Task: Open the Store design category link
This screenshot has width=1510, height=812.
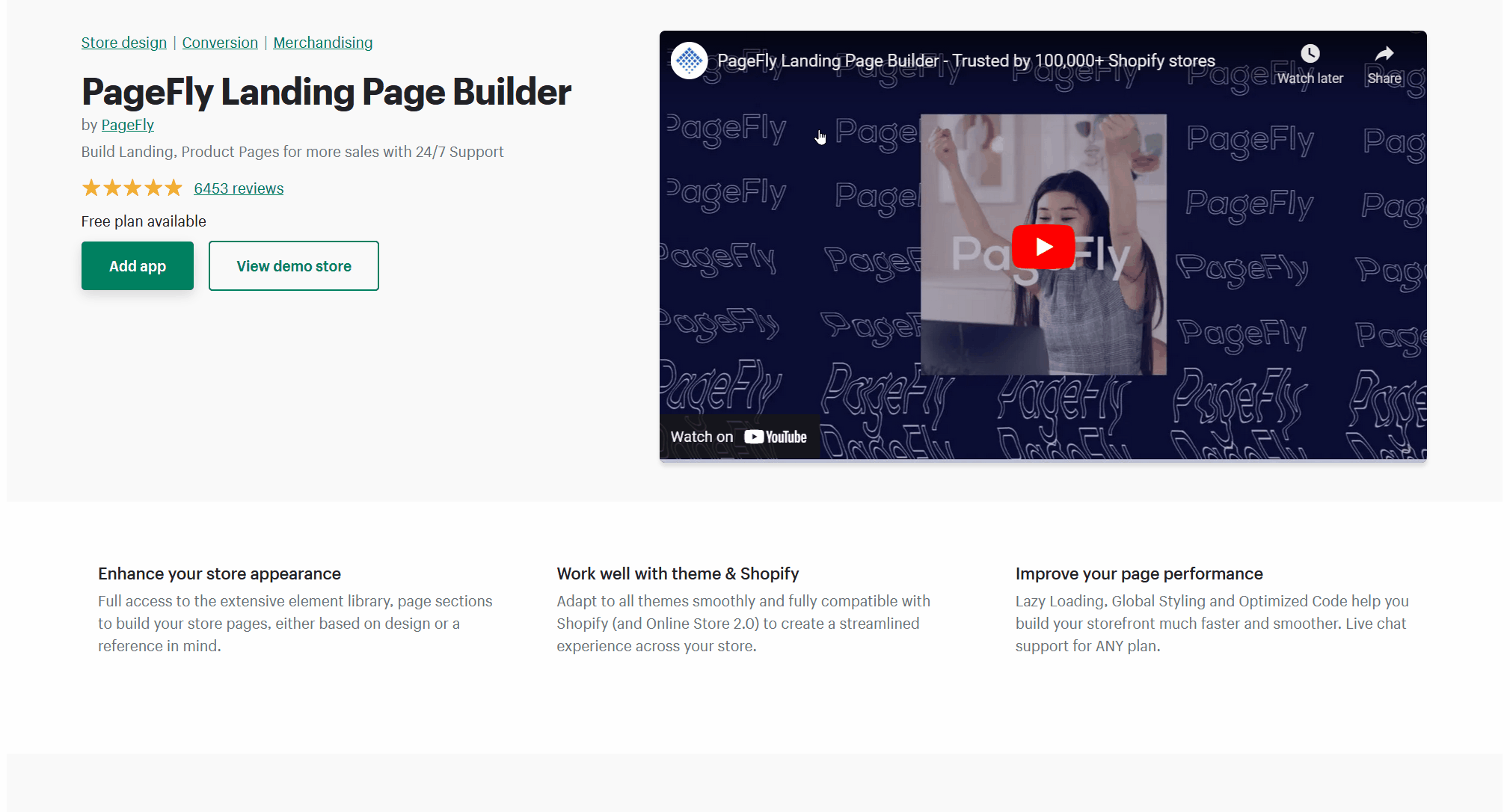Action: point(124,43)
